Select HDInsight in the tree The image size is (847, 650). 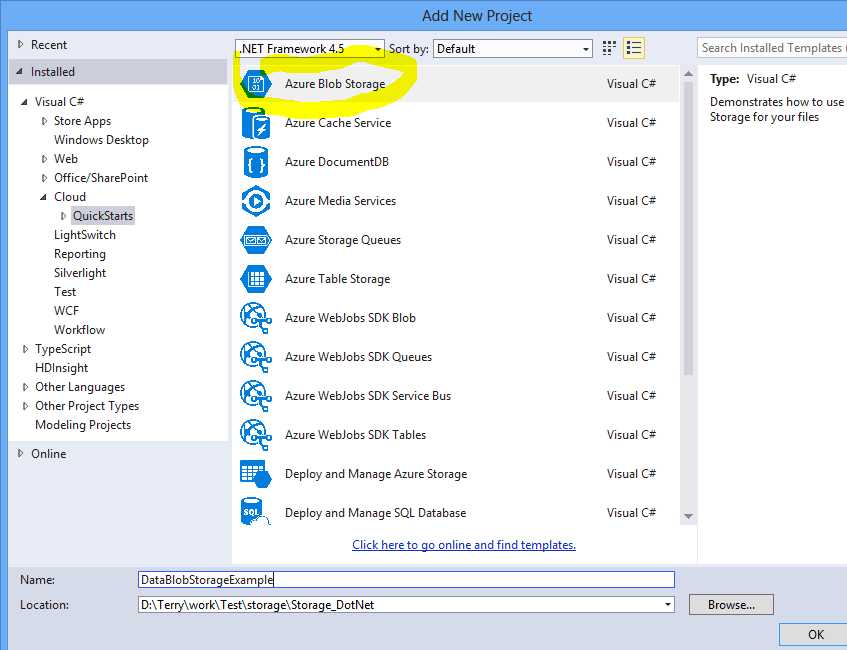coord(62,368)
